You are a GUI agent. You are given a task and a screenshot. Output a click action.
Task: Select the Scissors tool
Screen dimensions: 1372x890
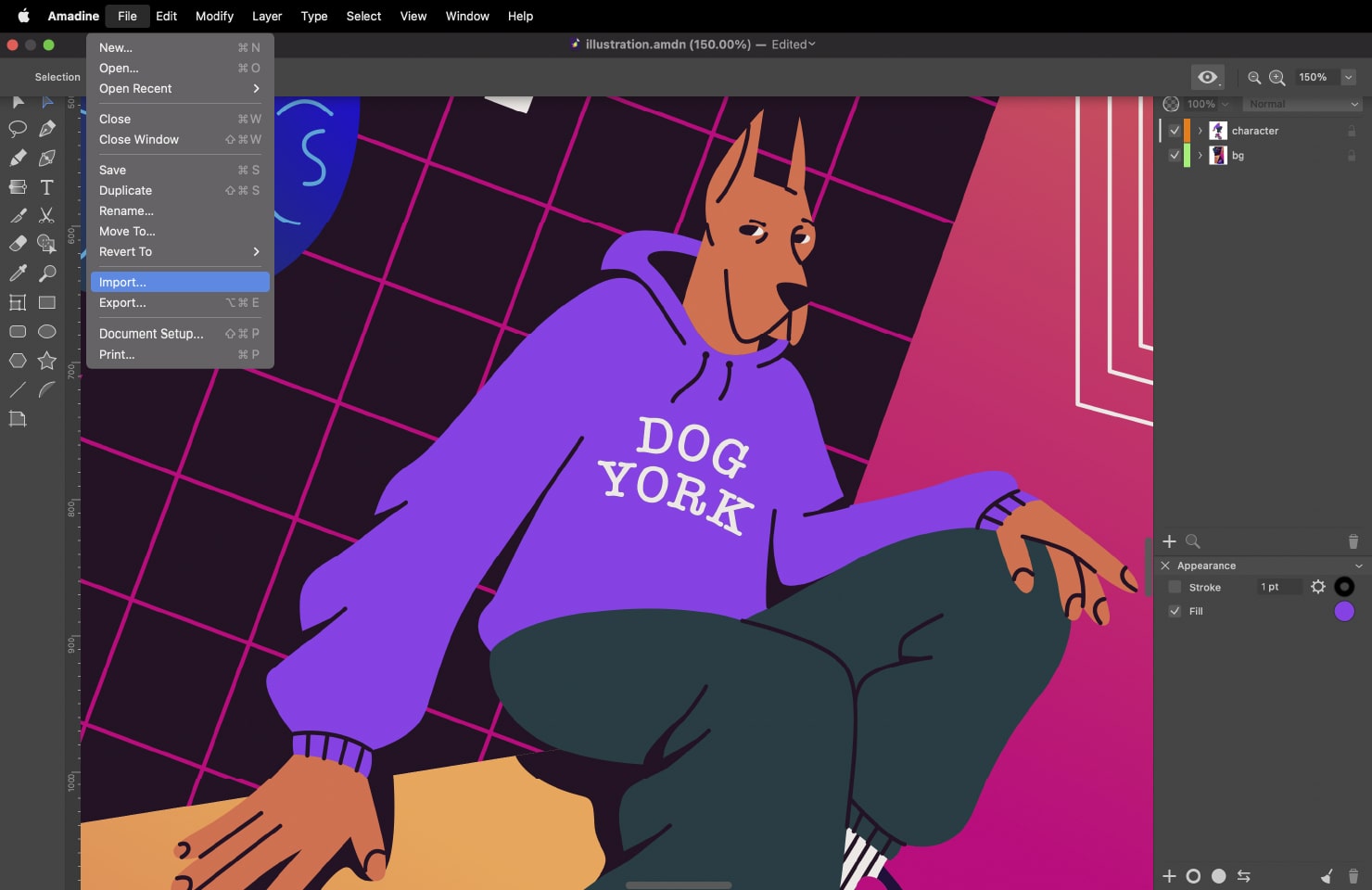(x=47, y=215)
